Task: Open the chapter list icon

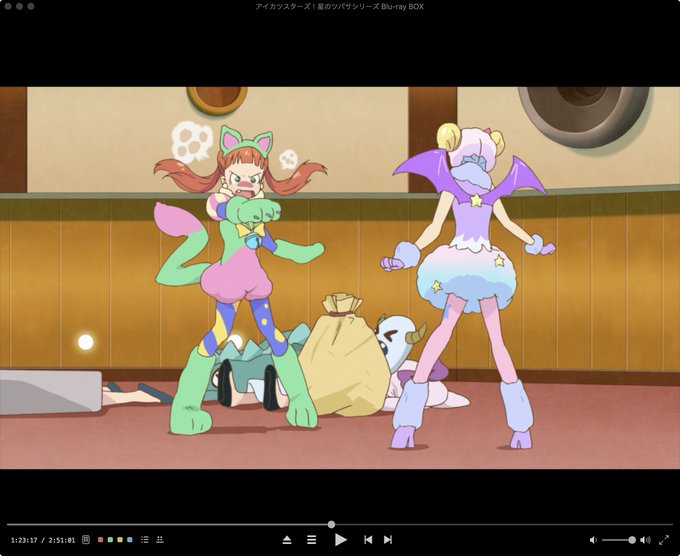Action: click(145, 540)
